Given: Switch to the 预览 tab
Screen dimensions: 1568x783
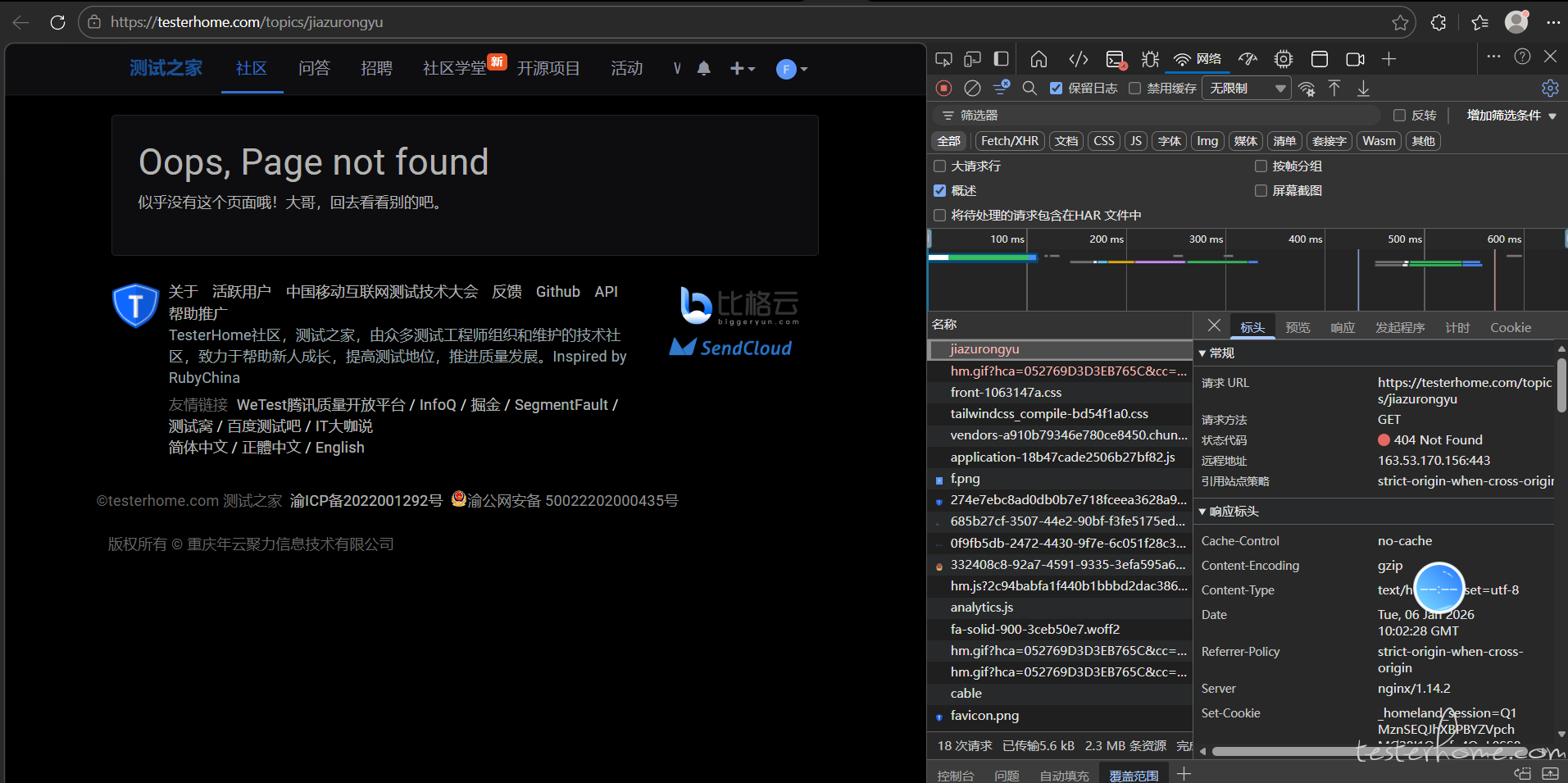Looking at the screenshot, I should [1298, 328].
